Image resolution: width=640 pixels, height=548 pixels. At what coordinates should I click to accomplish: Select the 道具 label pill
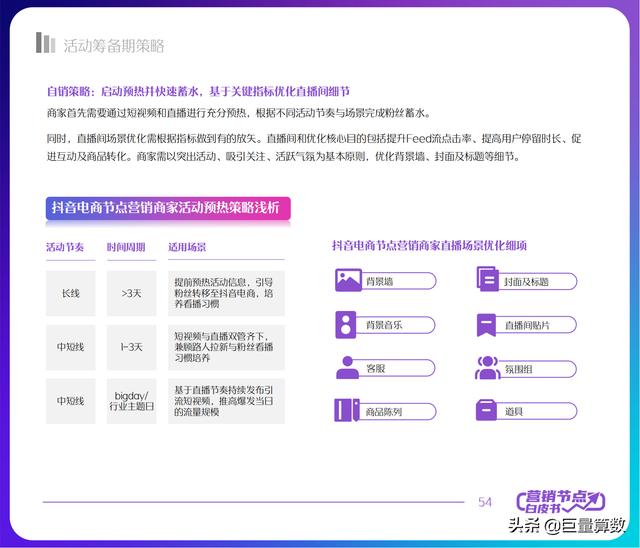tap(537, 411)
